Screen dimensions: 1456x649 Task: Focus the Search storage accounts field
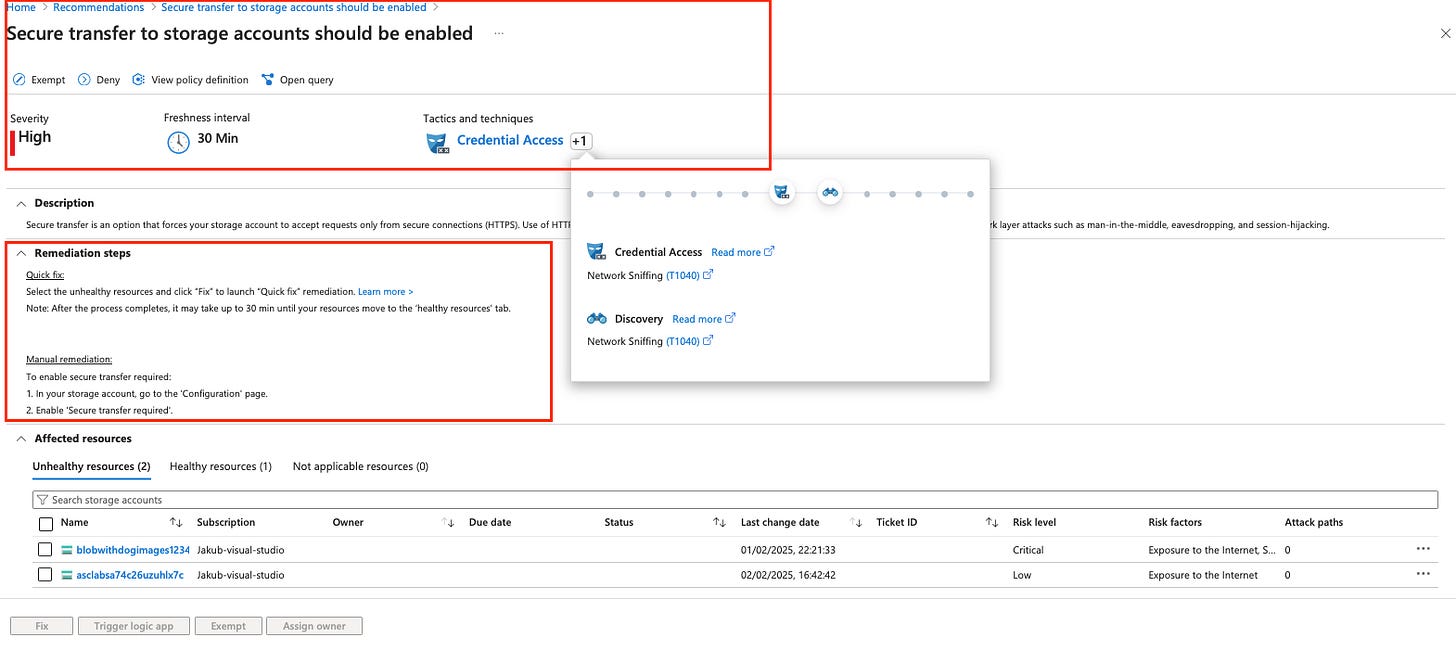[x=735, y=499]
